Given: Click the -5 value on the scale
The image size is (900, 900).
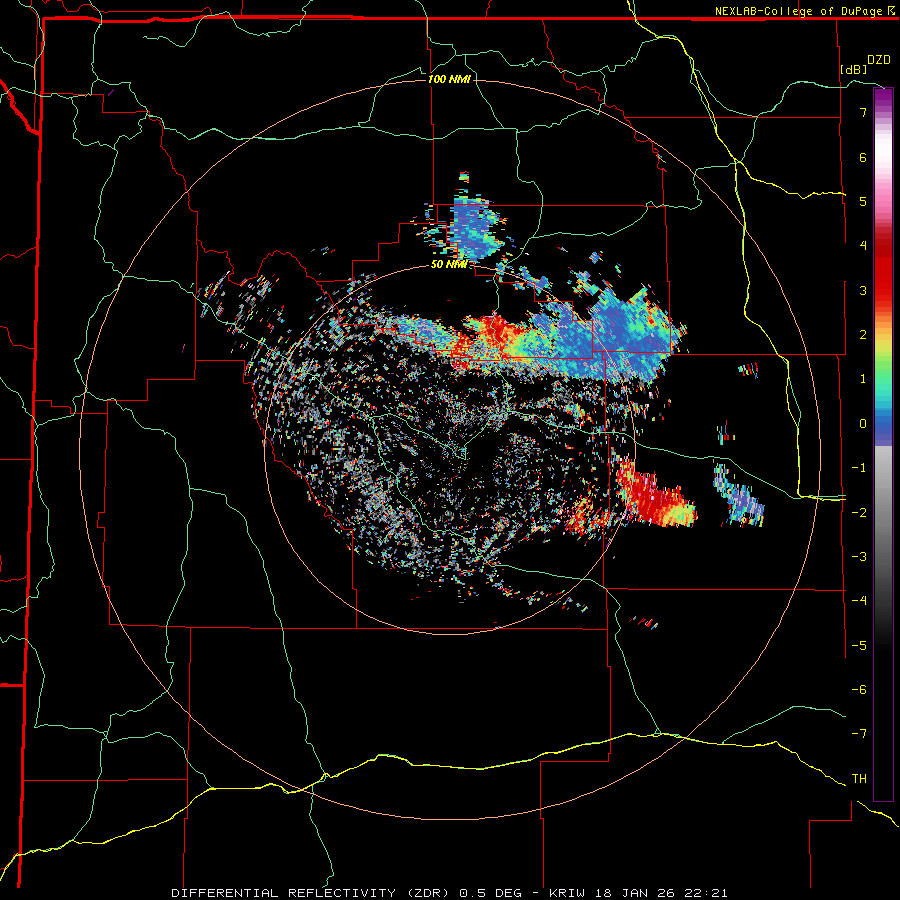Looking at the screenshot, I should click(859, 645).
